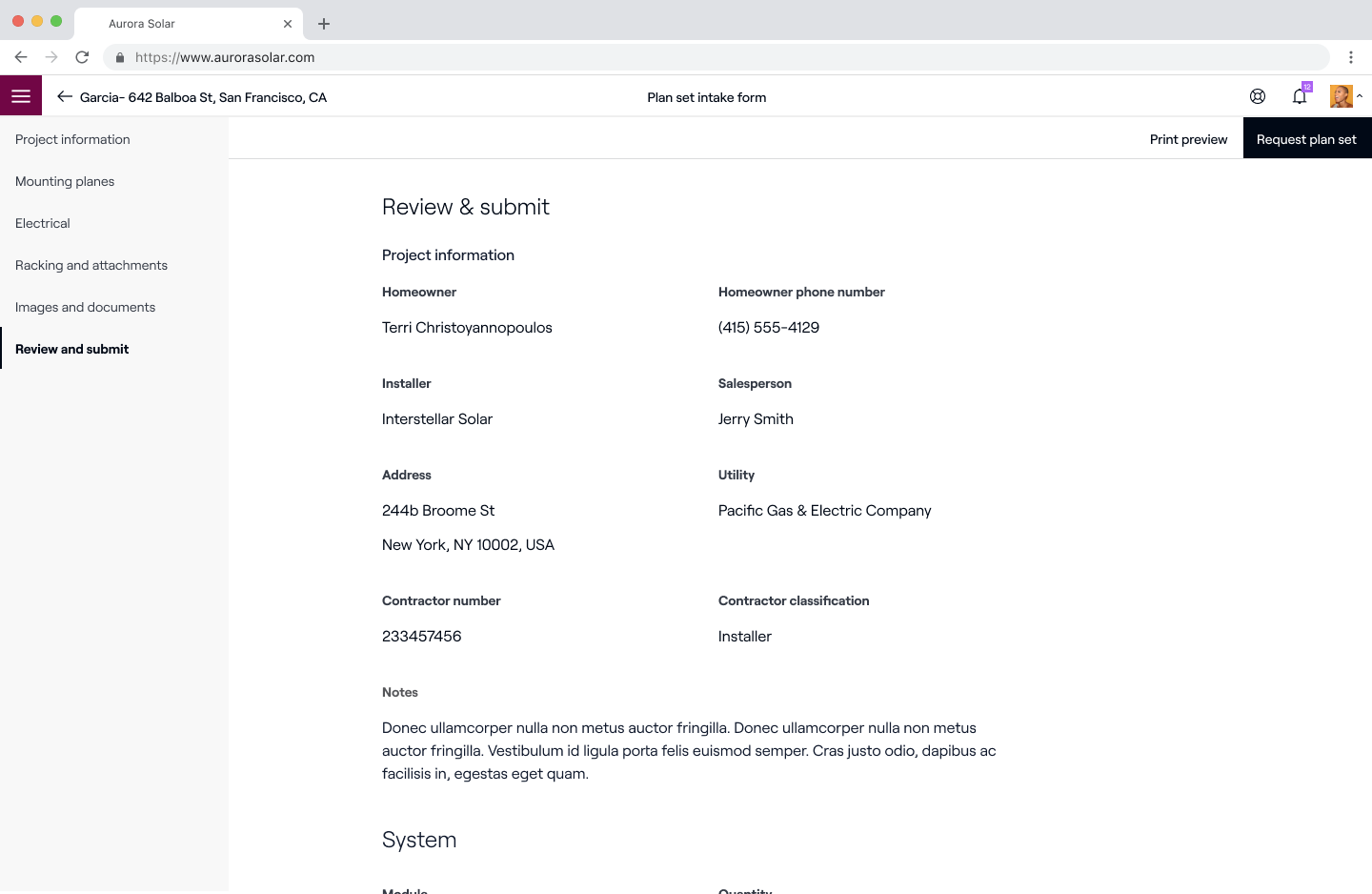Click salesperson value Jerry Smith
Screen dimensions: 1372x894
click(756, 419)
